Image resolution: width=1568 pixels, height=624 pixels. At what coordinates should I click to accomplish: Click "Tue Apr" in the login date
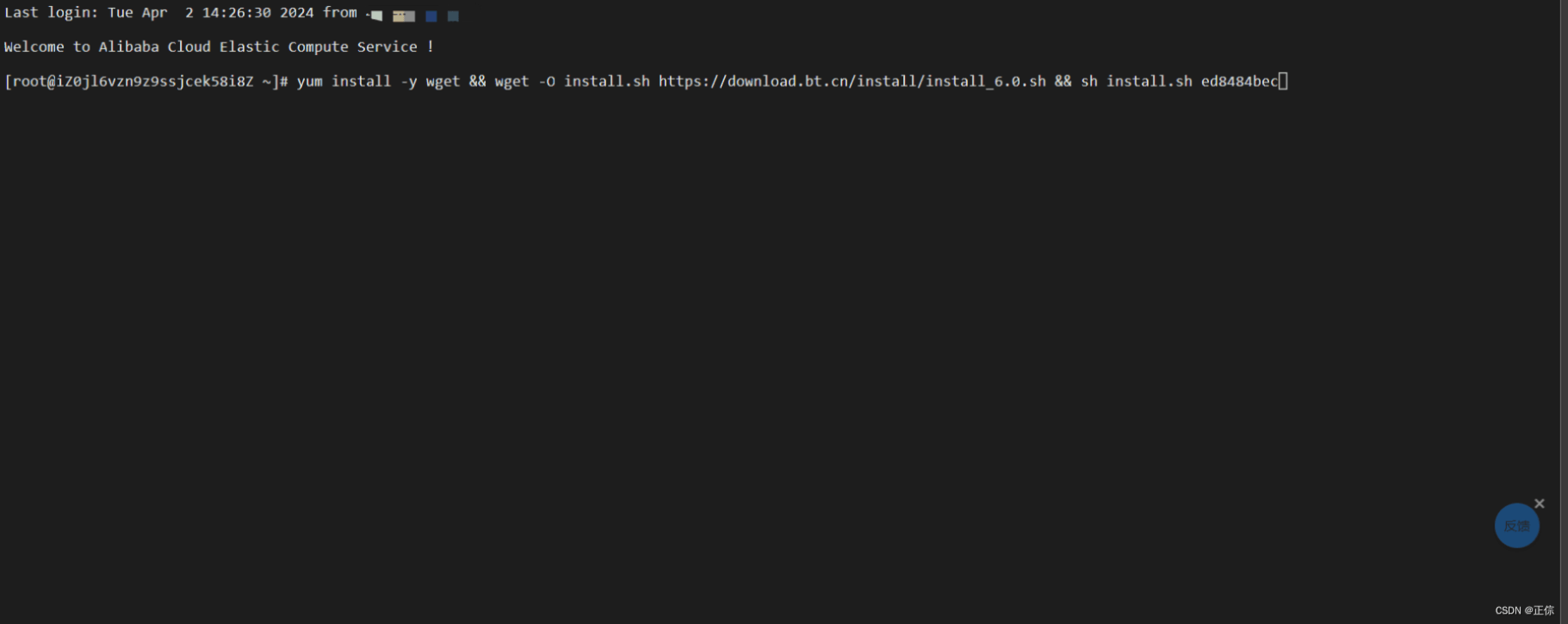click(137, 13)
